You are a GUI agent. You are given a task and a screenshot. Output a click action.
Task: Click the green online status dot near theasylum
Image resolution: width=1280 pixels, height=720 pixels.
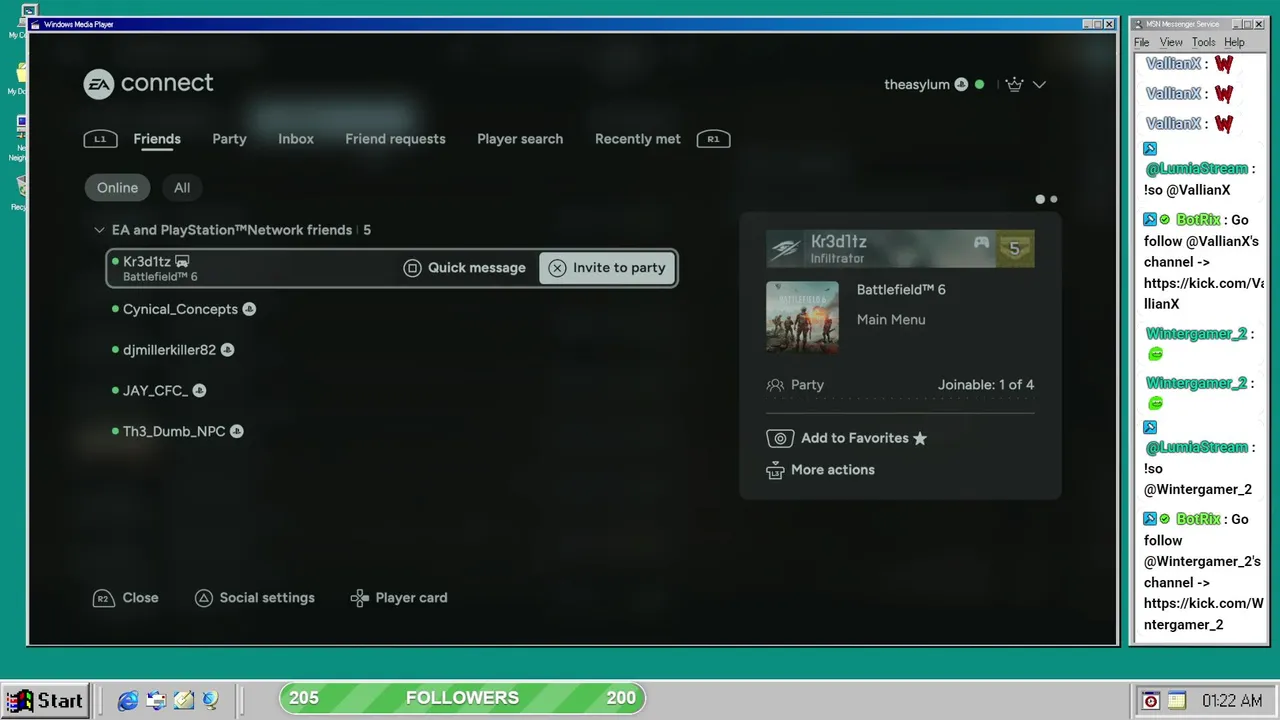[979, 85]
